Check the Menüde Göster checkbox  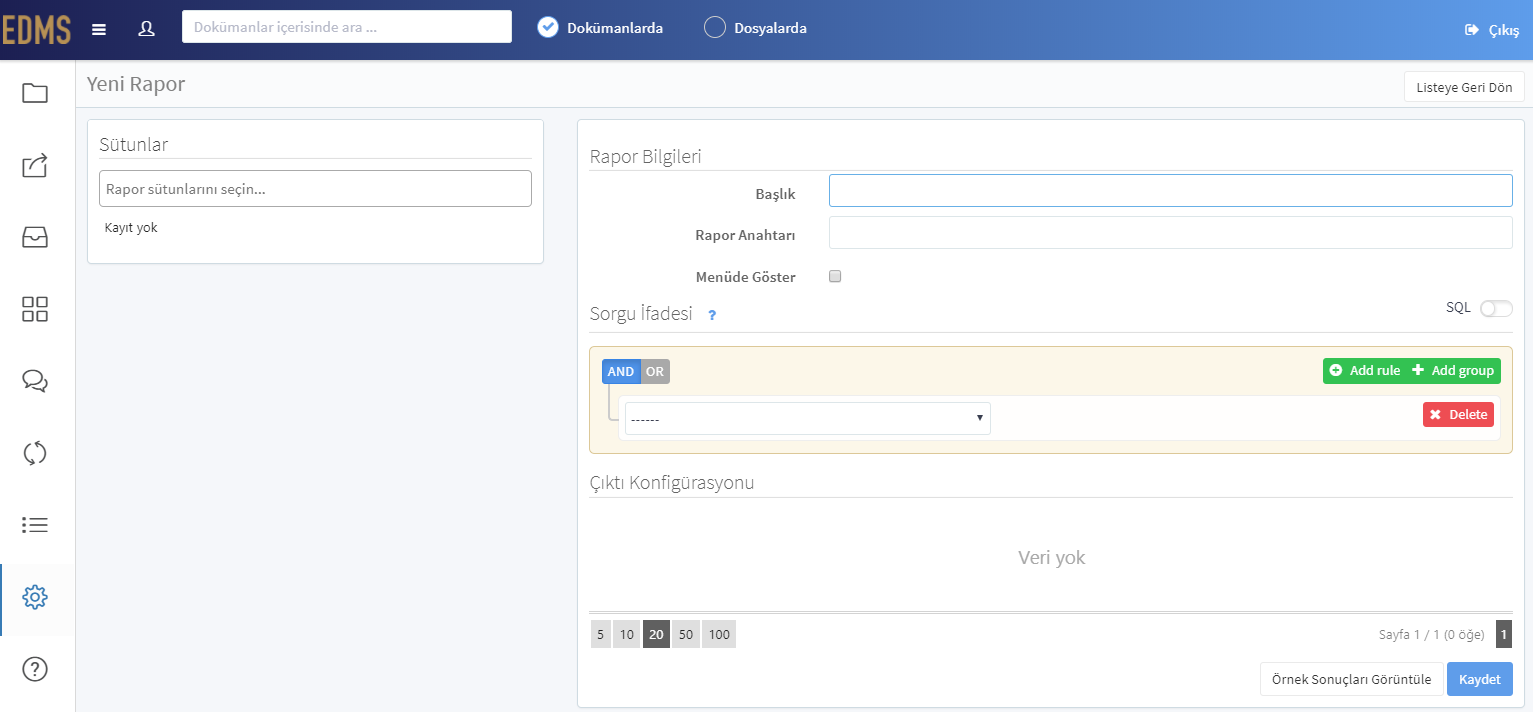(836, 276)
